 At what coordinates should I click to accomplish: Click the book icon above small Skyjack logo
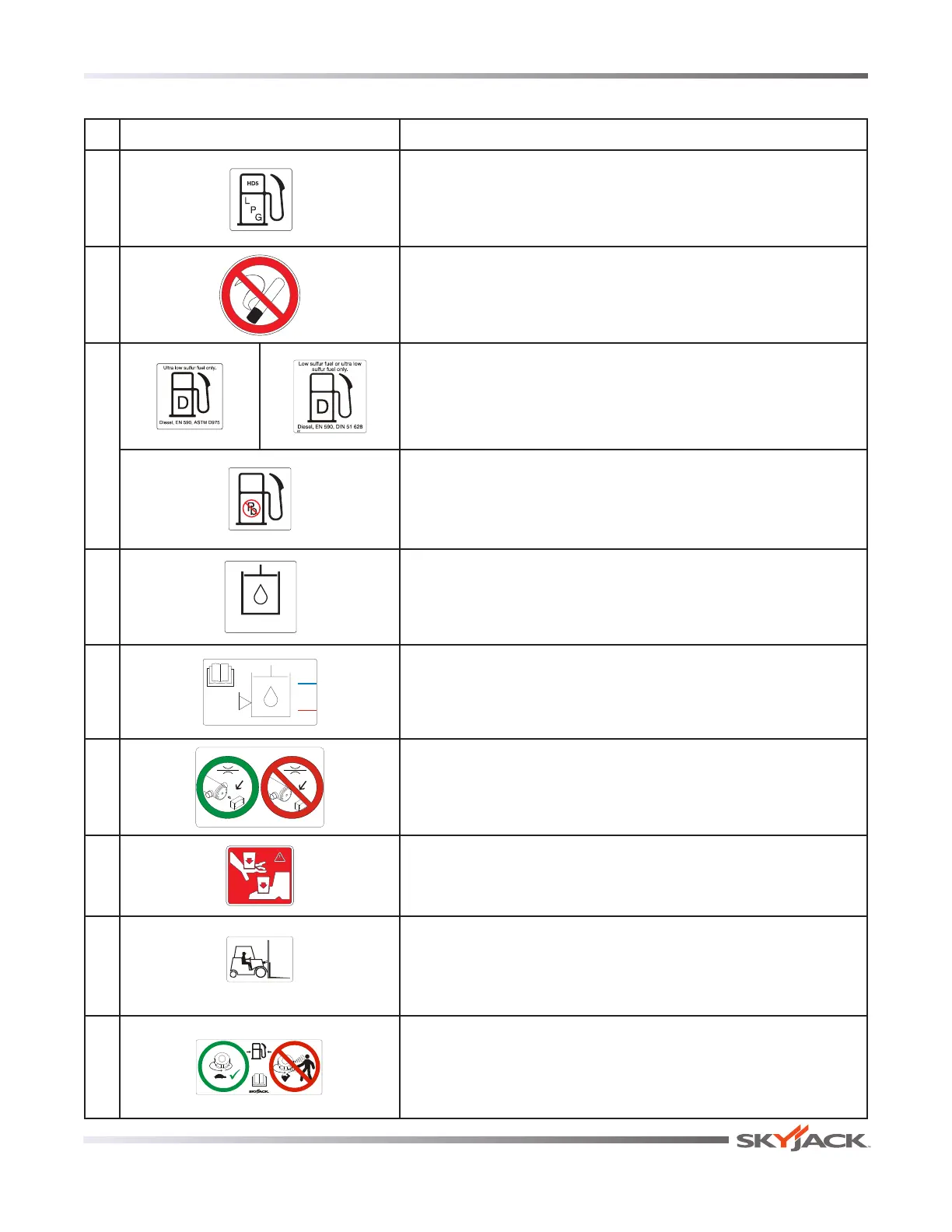tap(260, 1080)
